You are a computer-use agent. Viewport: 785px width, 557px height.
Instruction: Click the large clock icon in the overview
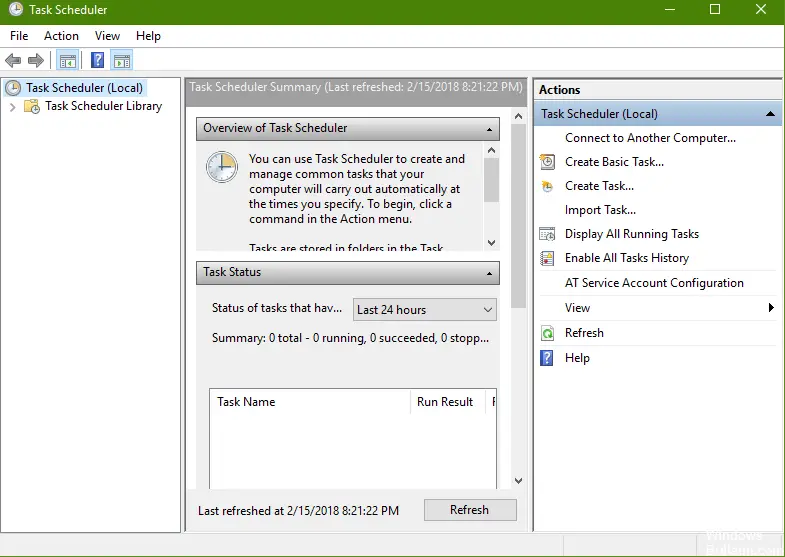[x=222, y=167]
